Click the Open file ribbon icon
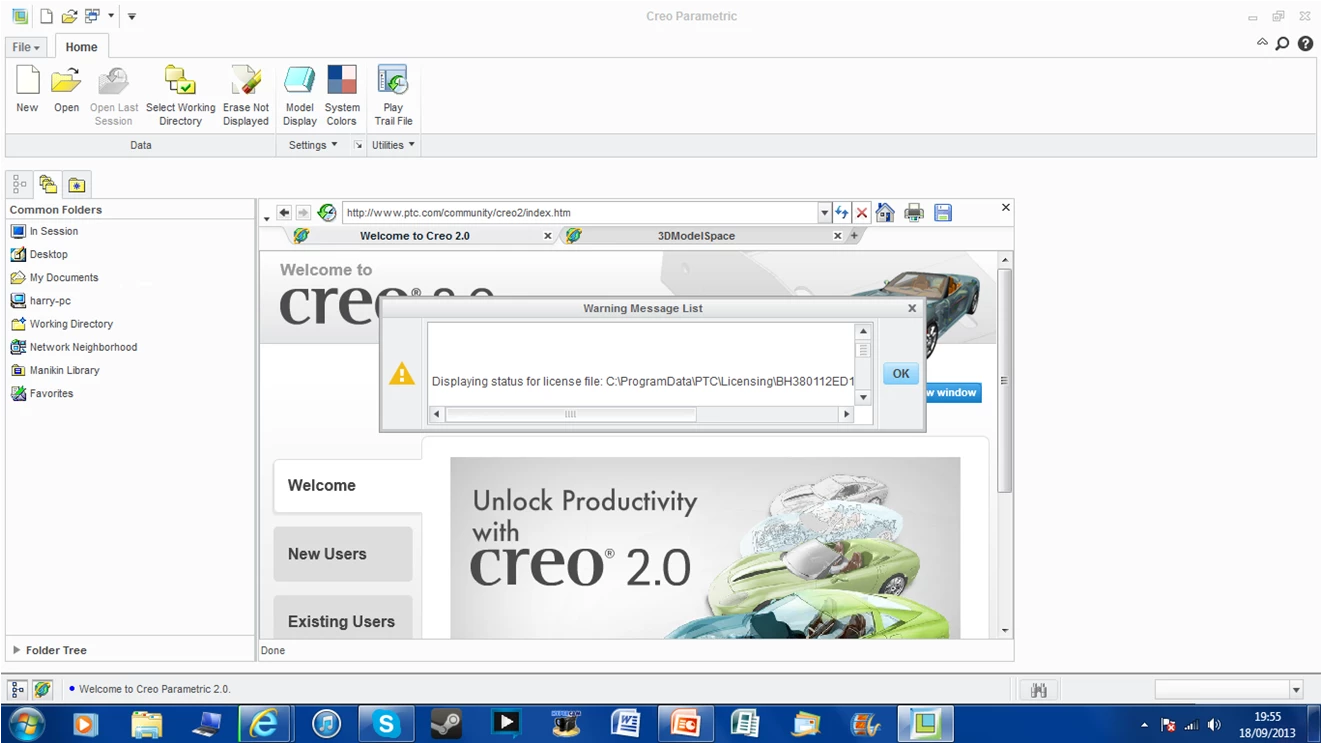The height and width of the screenshot is (744, 1322). coord(66,81)
